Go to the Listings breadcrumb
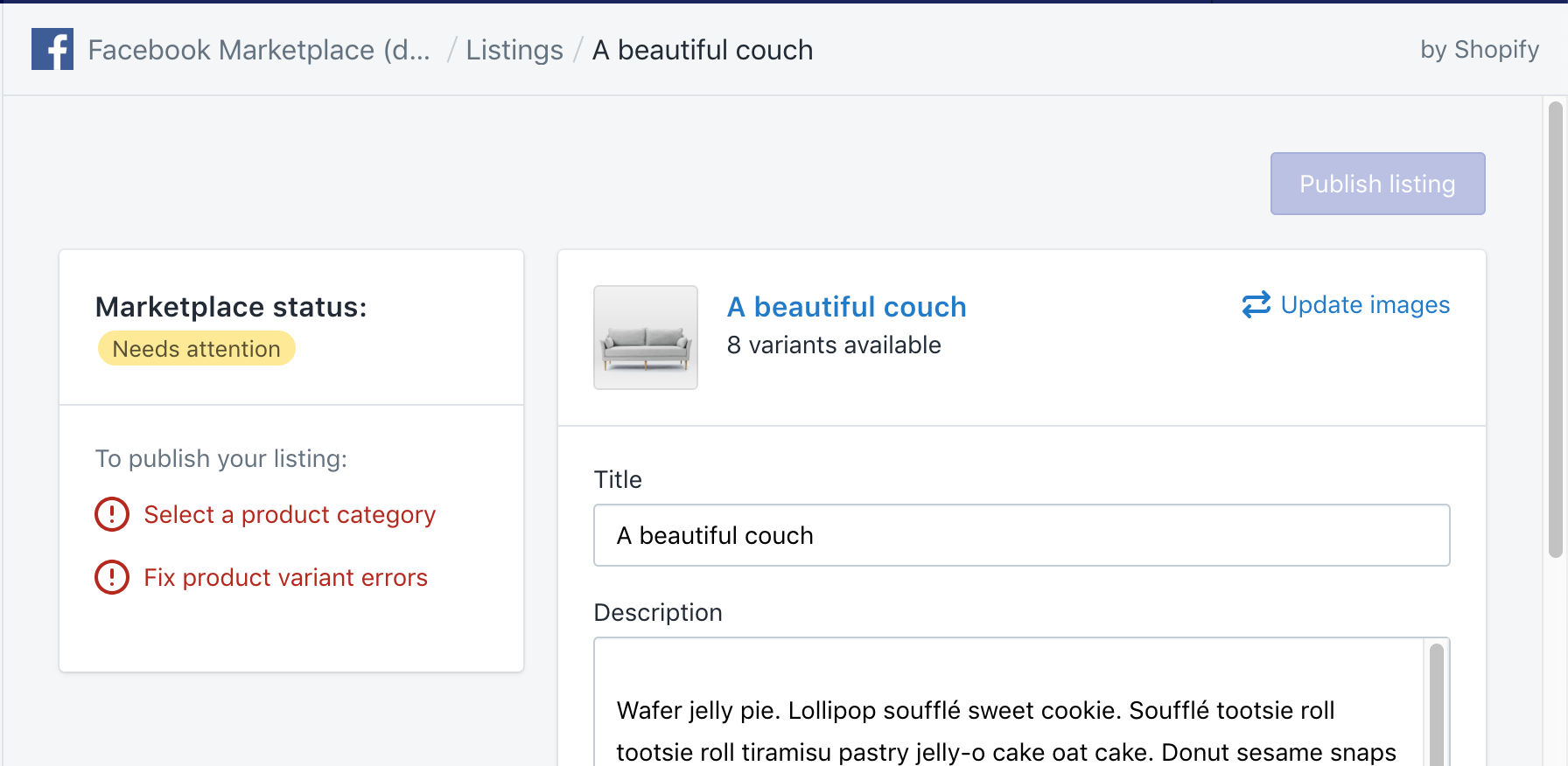The height and width of the screenshot is (766, 1568). [x=514, y=50]
